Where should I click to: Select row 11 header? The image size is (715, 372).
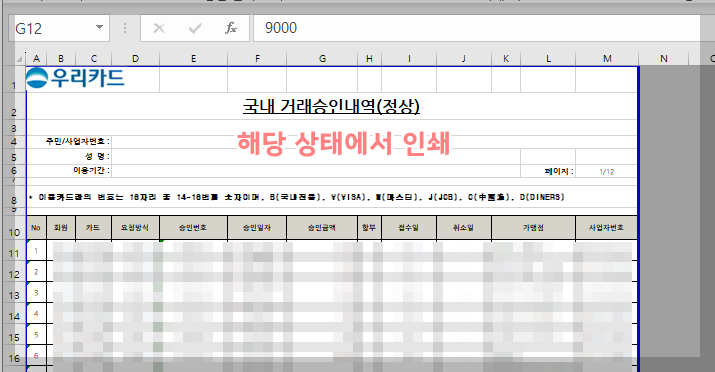pyautogui.click(x=14, y=251)
